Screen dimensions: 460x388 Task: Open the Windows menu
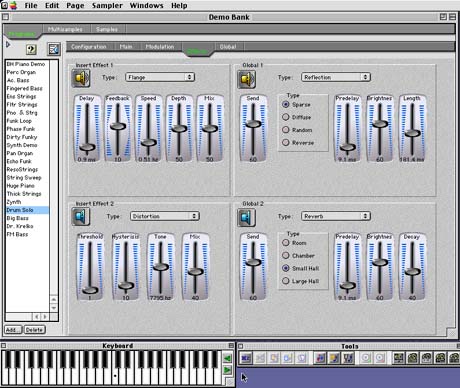[146, 5]
